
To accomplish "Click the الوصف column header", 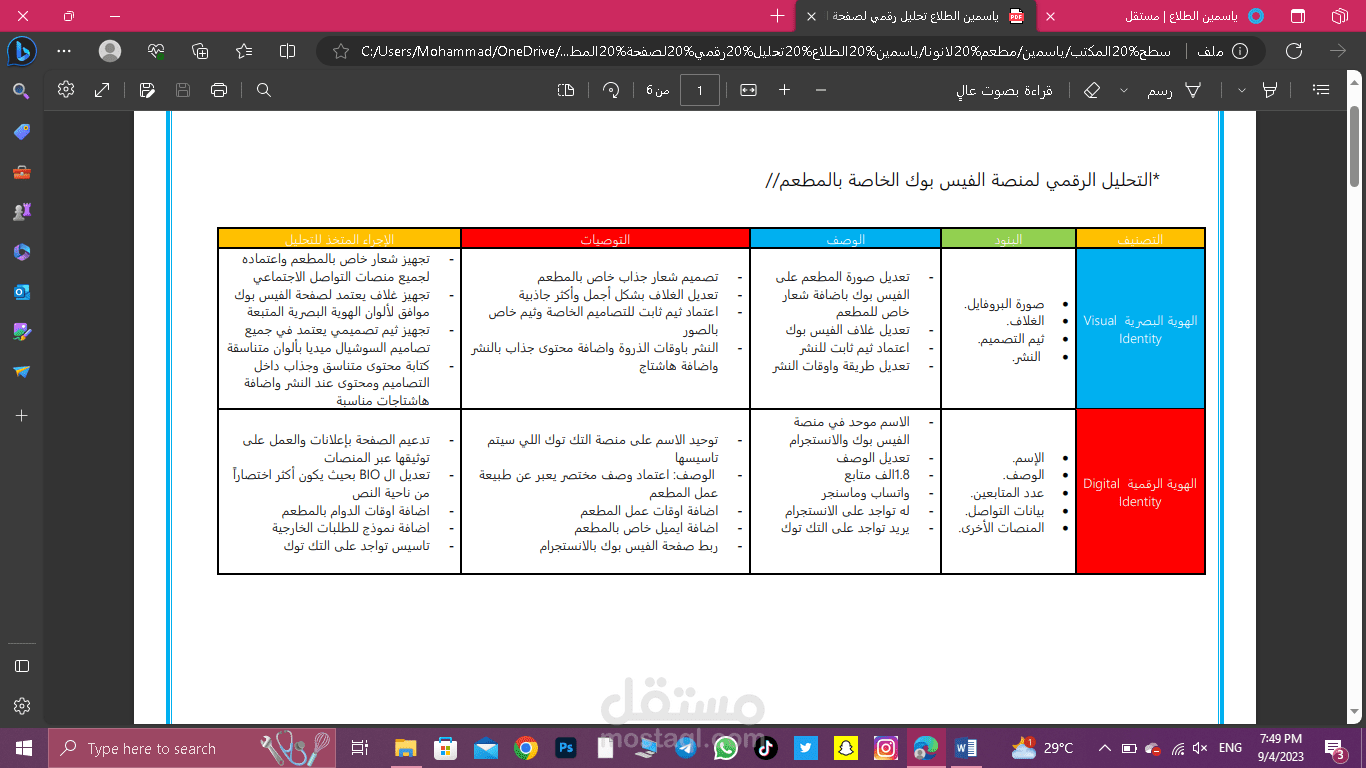I will pyautogui.click(x=845, y=239).
